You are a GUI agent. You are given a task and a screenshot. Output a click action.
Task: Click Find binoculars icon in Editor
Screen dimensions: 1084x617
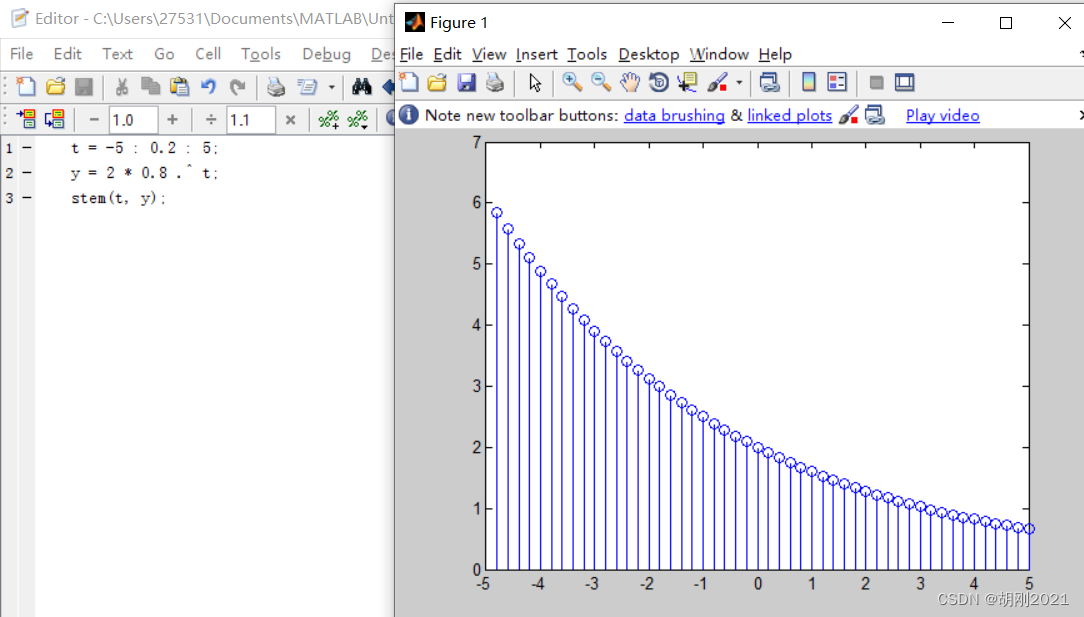(x=362, y=86)
